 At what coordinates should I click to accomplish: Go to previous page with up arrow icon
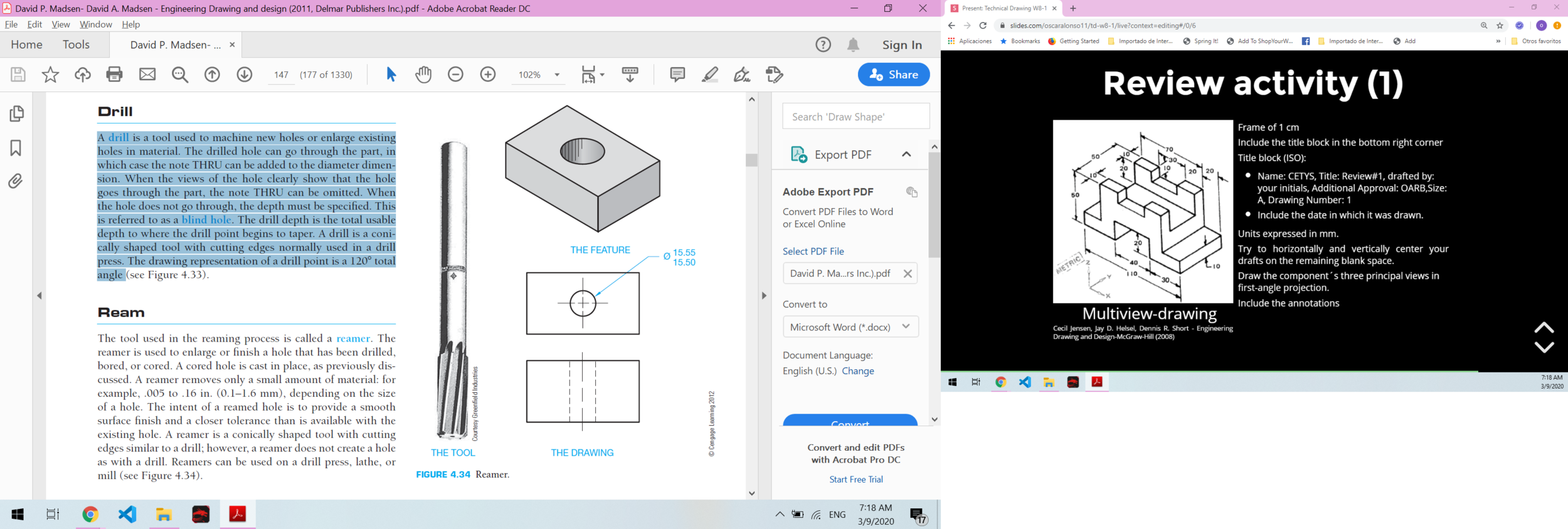point(213,75)
